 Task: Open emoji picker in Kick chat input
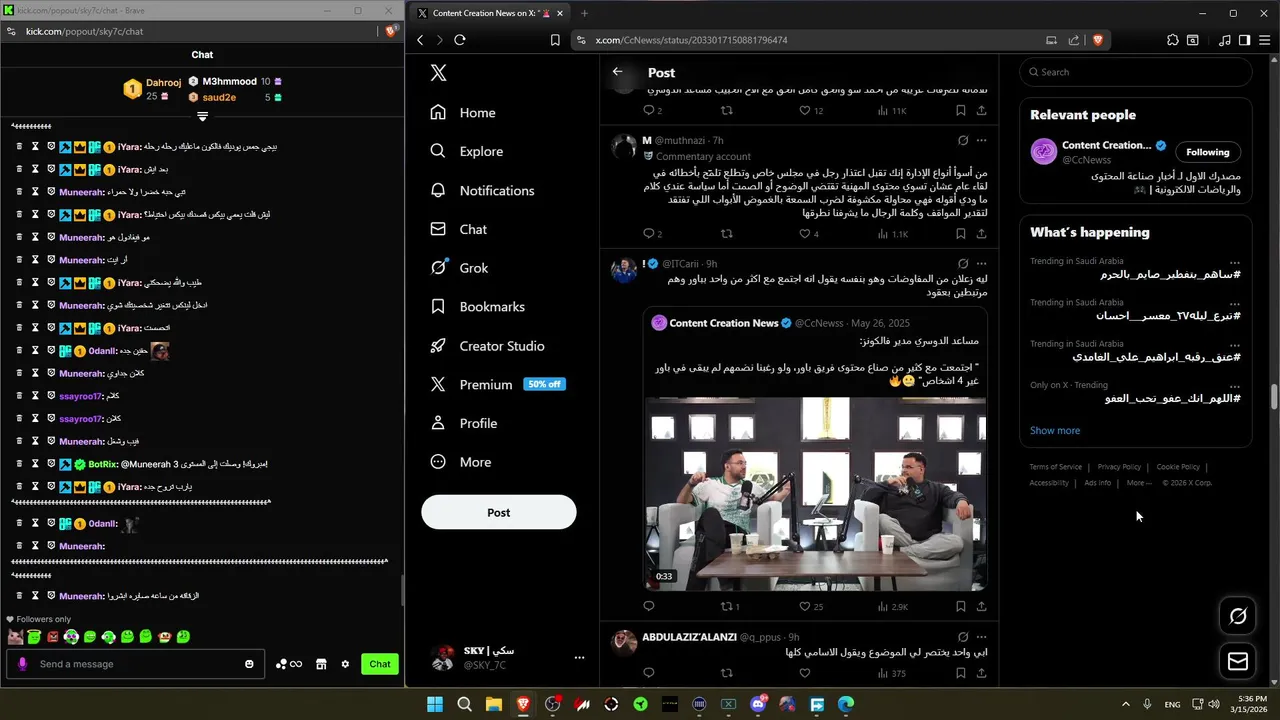pos(250,664)
